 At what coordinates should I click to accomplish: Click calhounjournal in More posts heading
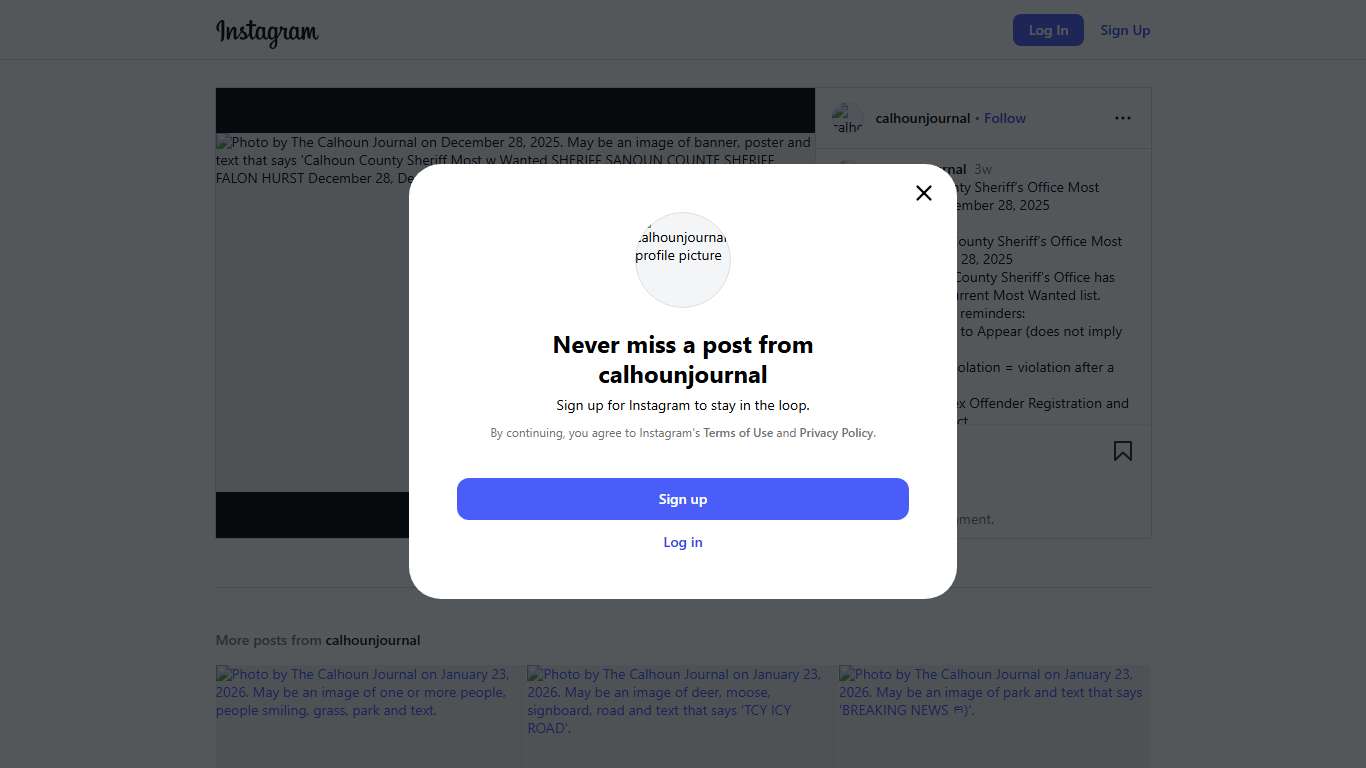[372, 640]
